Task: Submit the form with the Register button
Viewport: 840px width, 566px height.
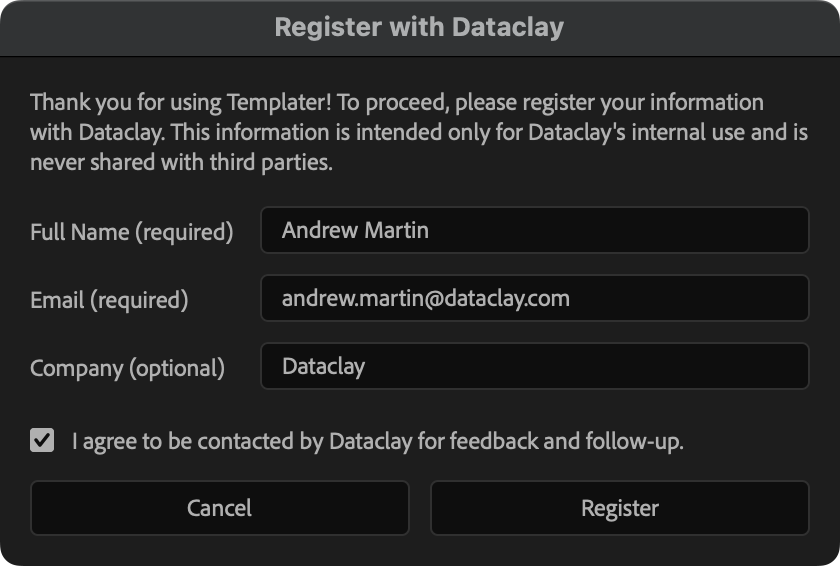Action: (619, 508)
